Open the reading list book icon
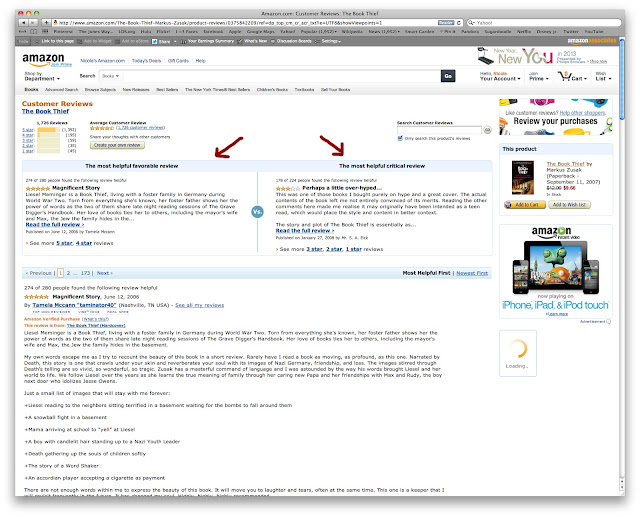This screenshot has height=517, width=640. click(x=34, y=31)
